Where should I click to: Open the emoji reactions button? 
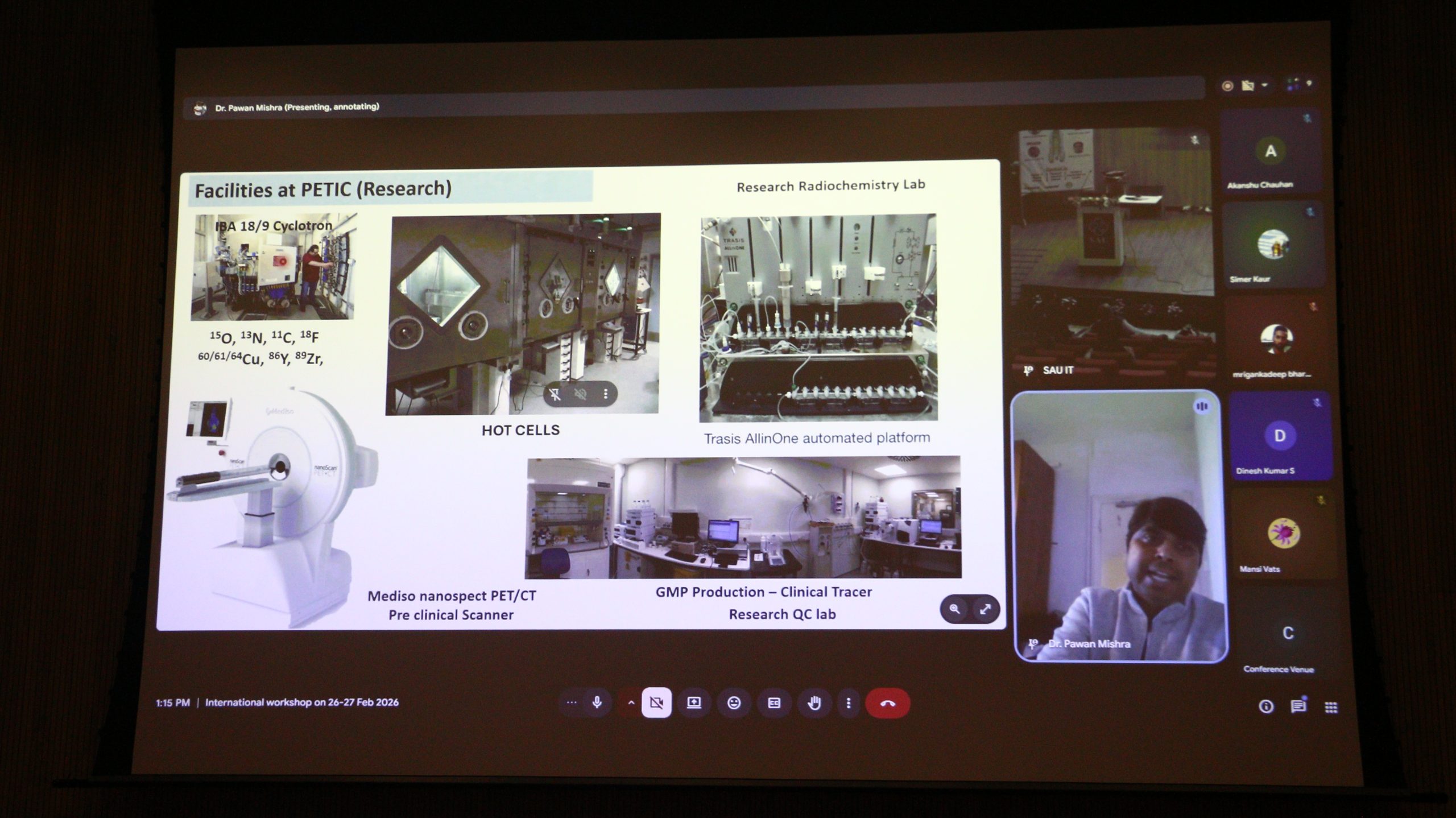pos(734,703)
